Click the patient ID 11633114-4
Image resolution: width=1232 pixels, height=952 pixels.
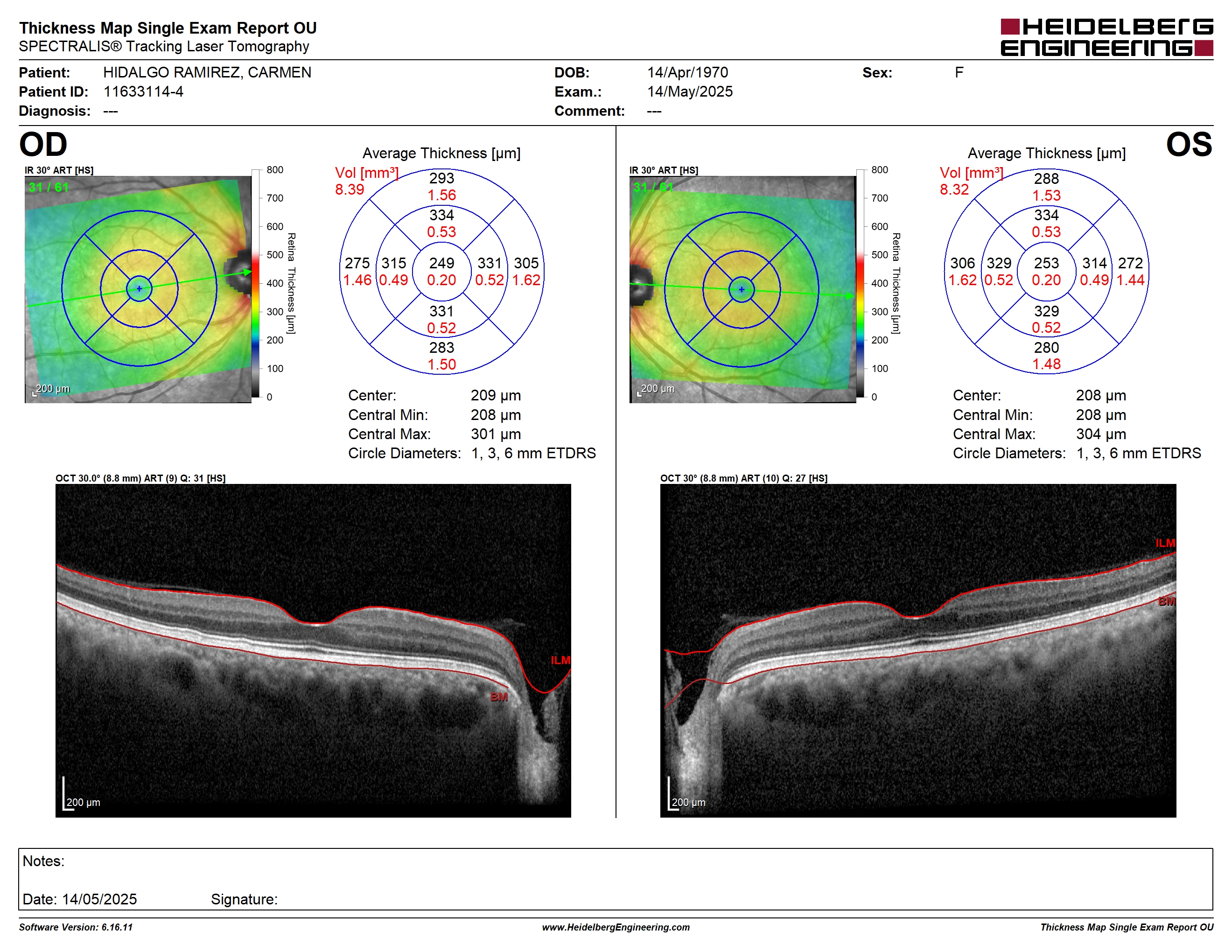[x=143, y=91]
